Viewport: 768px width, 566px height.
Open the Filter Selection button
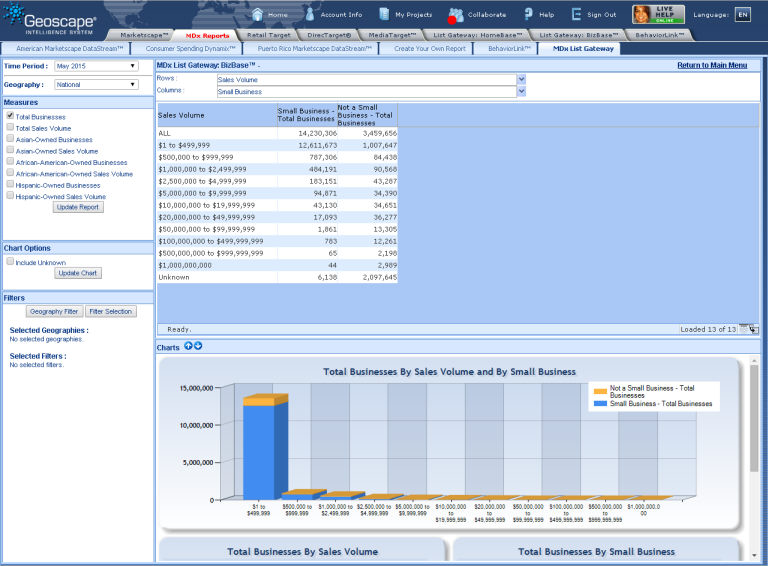click(111, 311)
